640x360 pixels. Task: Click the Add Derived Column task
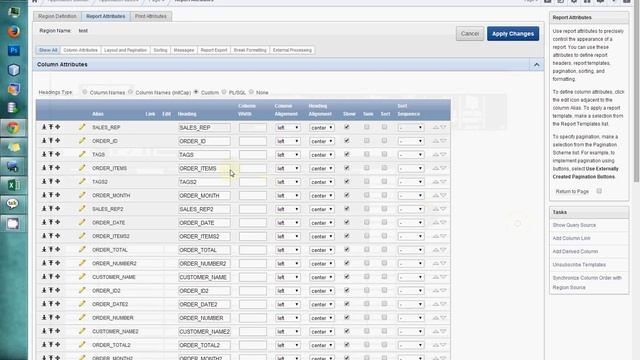tap(575, 251)
